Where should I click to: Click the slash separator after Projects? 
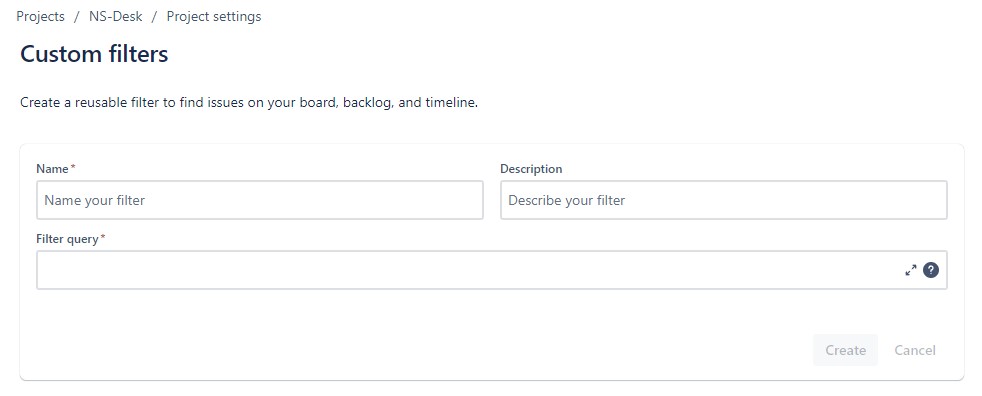pyautogui.click(x=76, y=17)
